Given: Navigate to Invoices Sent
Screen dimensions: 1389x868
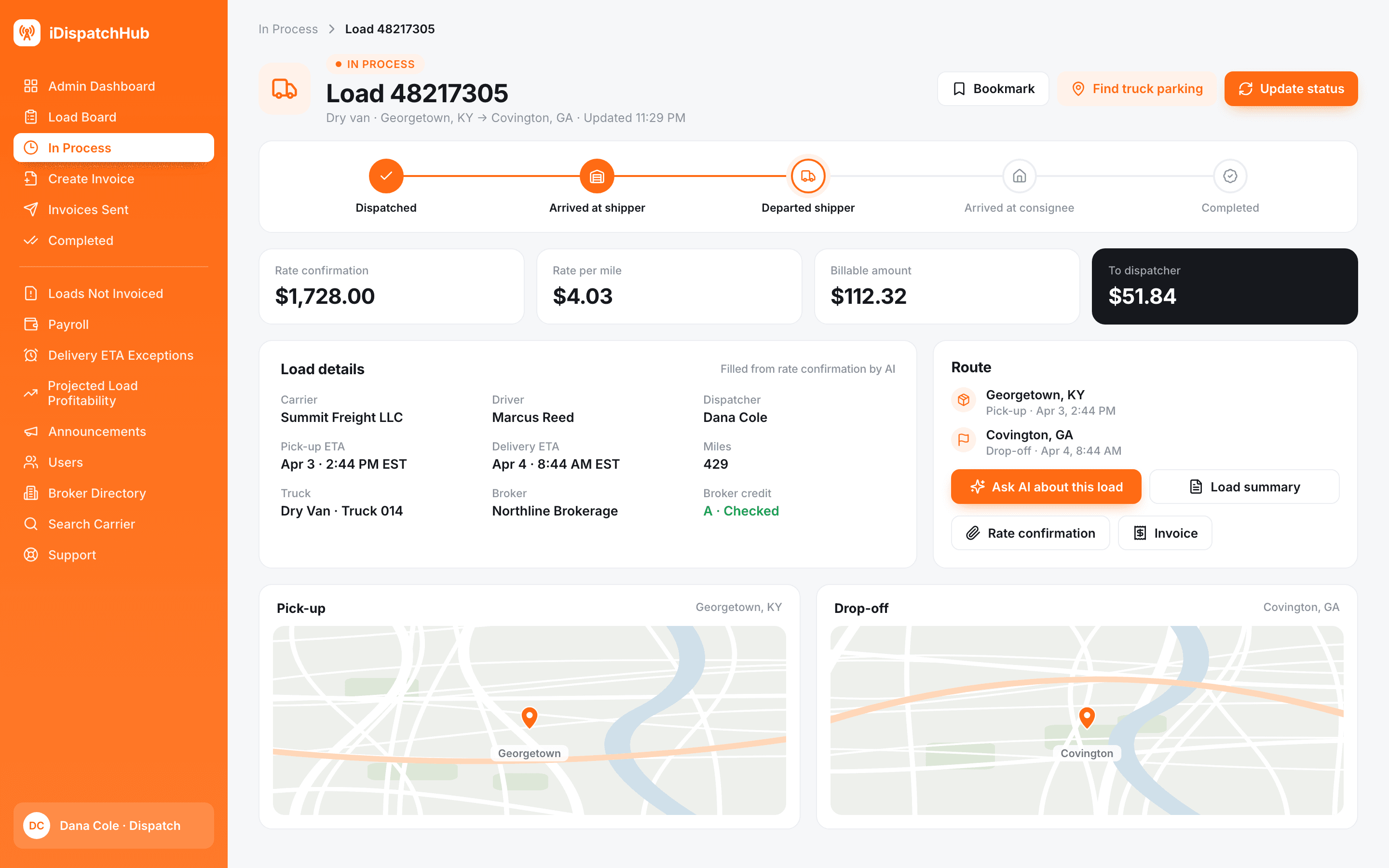Looking at the screenshot, I should [114, 210].
